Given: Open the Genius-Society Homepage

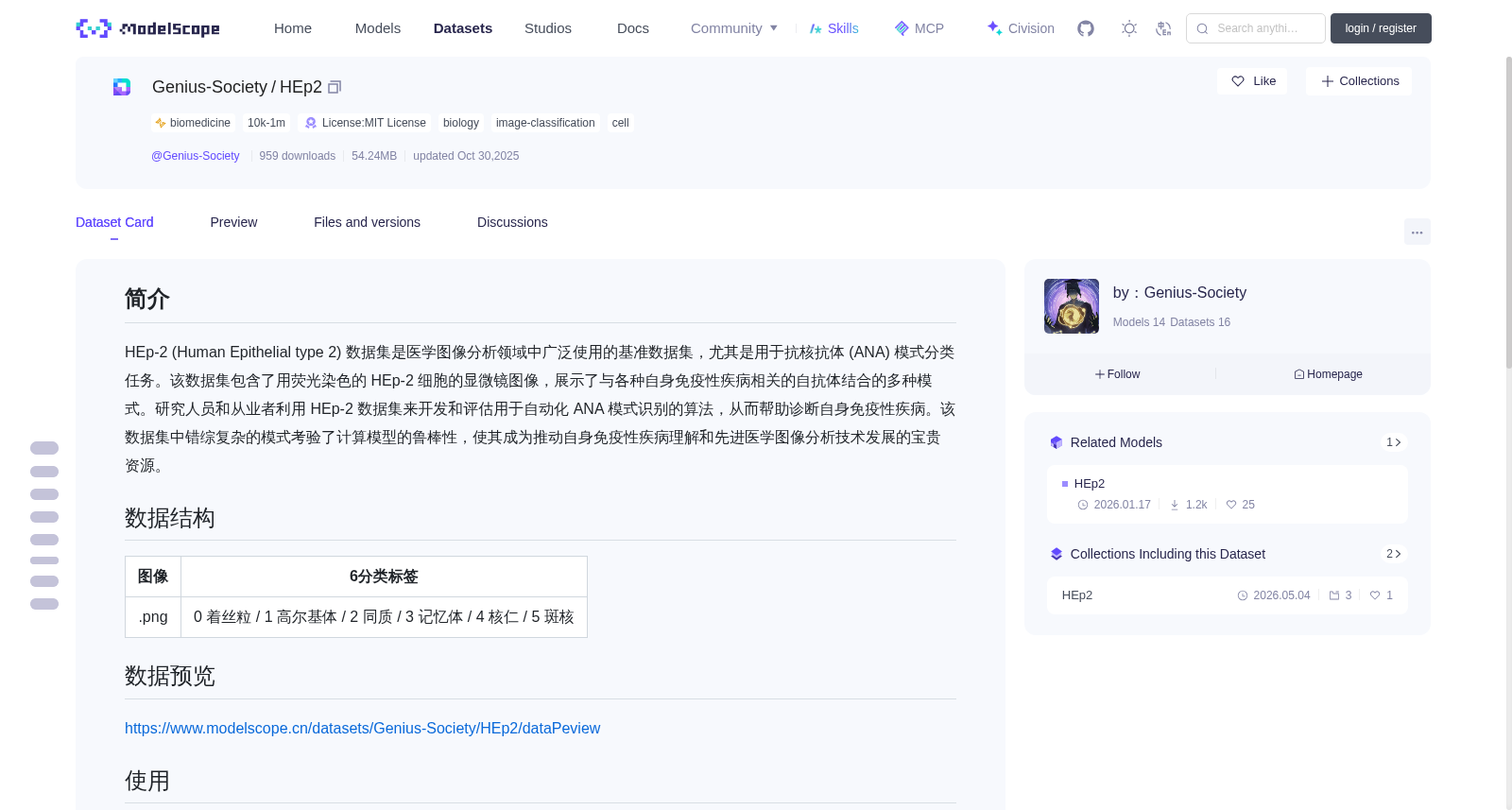Looking at the screenshot, I should tap(1328, 374).
